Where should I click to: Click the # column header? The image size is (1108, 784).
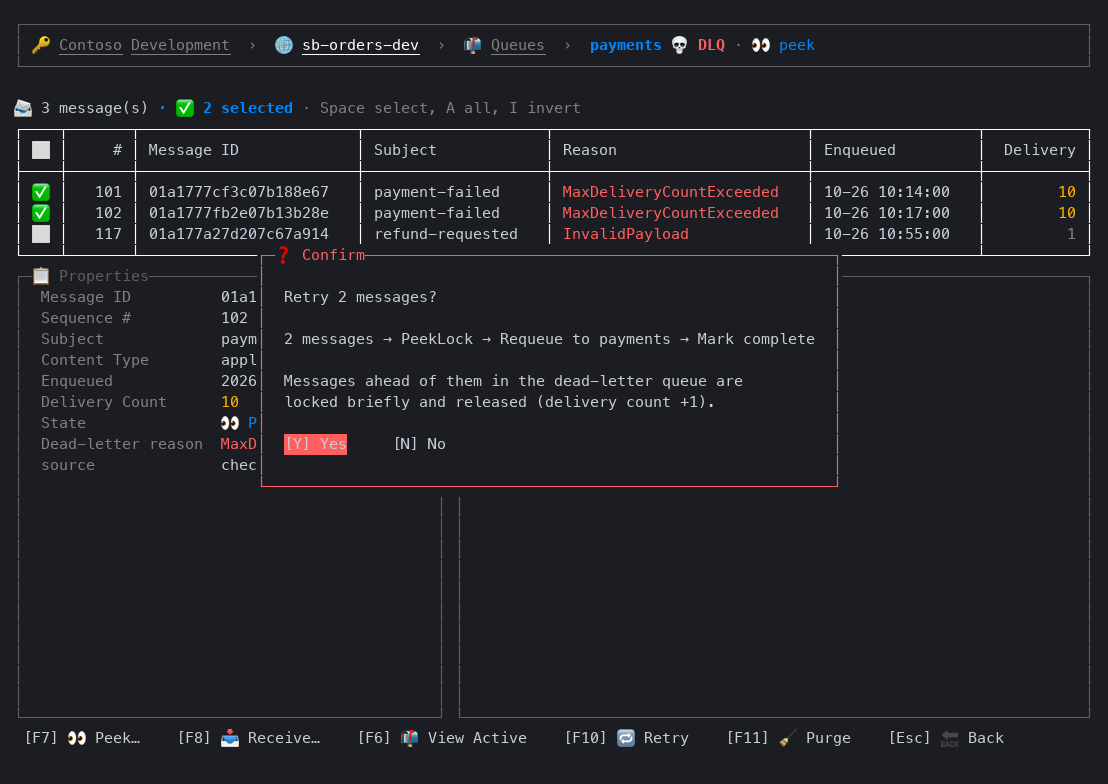[x=117, y=150]
